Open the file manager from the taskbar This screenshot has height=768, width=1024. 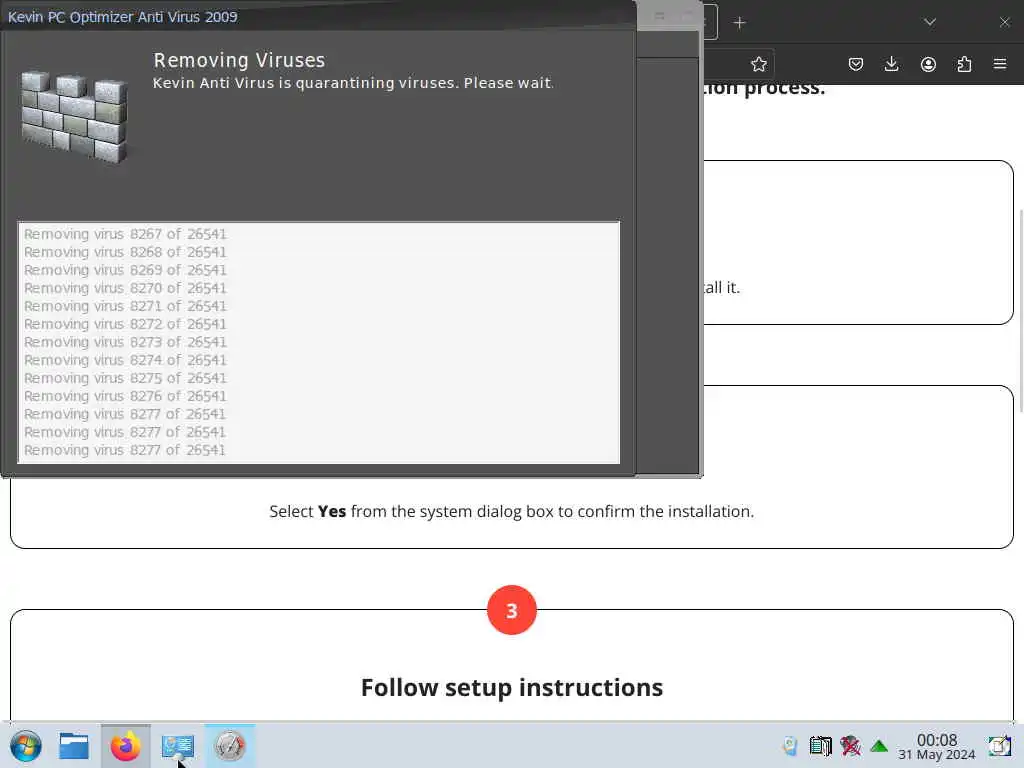(74, 746)
